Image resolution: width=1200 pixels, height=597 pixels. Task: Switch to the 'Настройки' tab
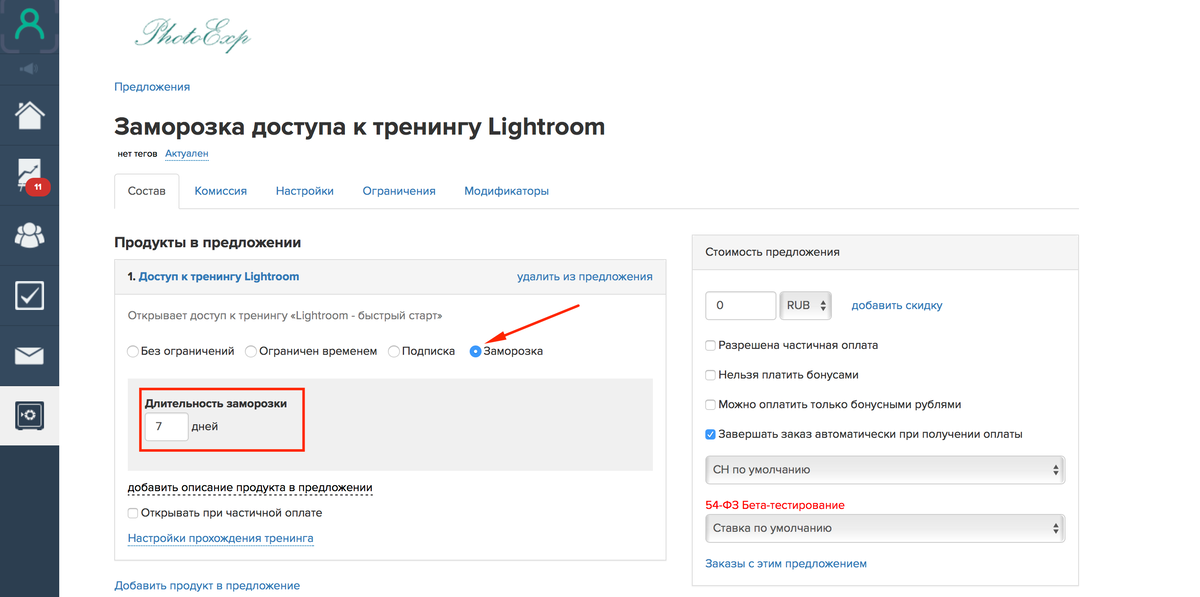pos(305,191)
